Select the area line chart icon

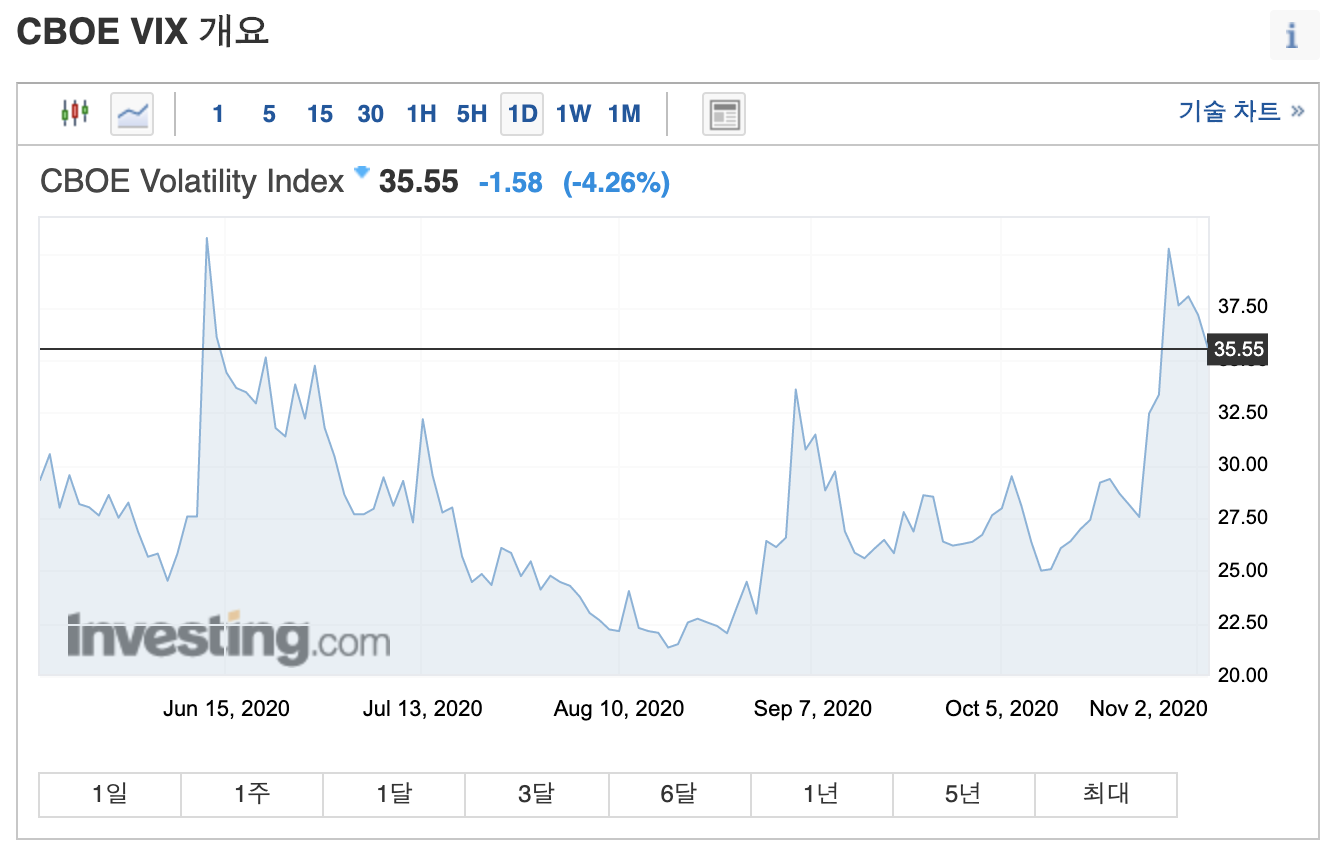pos(132,113)
